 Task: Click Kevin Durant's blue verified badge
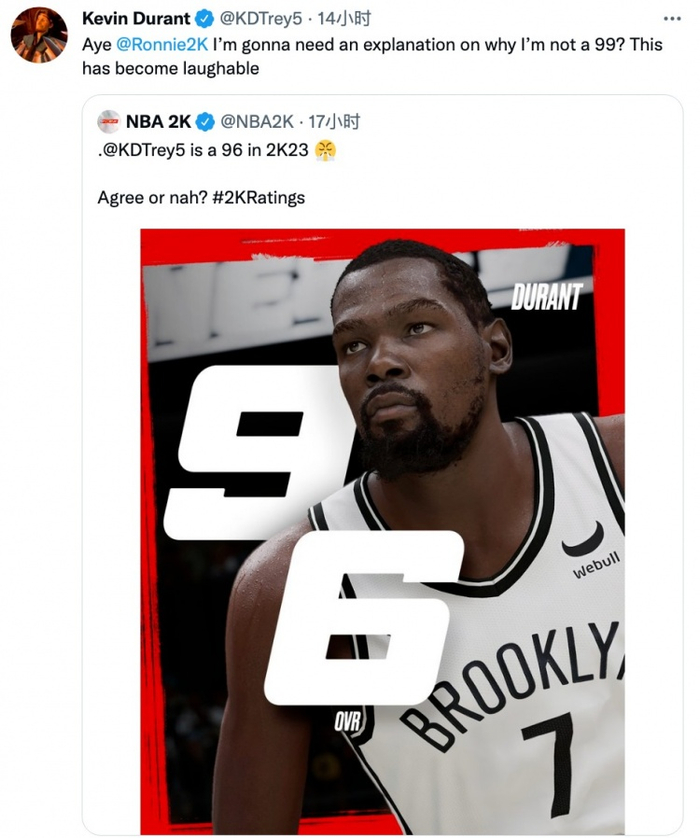coord(205,19)
